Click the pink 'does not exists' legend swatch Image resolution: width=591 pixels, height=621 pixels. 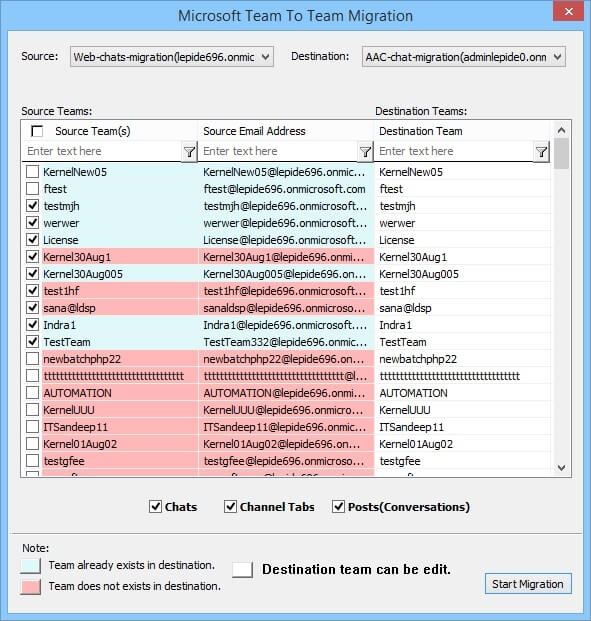tap(31, 587)
